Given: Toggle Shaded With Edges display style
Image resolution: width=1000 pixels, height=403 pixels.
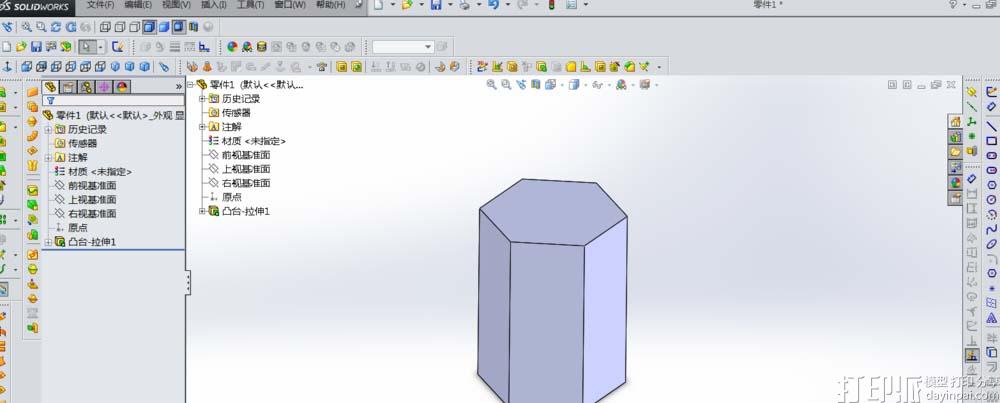Looking at the screenshot, I should pyautogui.click(x=149, y=27).
